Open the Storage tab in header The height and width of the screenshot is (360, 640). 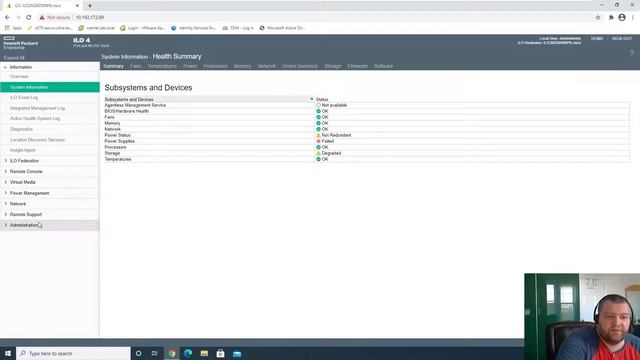coord(333,66)
